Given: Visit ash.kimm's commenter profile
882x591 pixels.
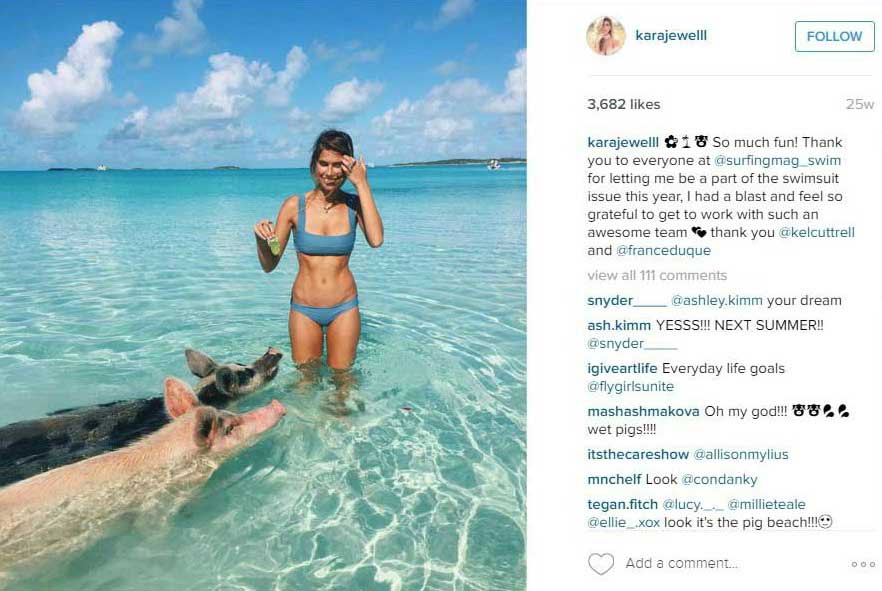Looking at the screenshot, I should point(619,326).
